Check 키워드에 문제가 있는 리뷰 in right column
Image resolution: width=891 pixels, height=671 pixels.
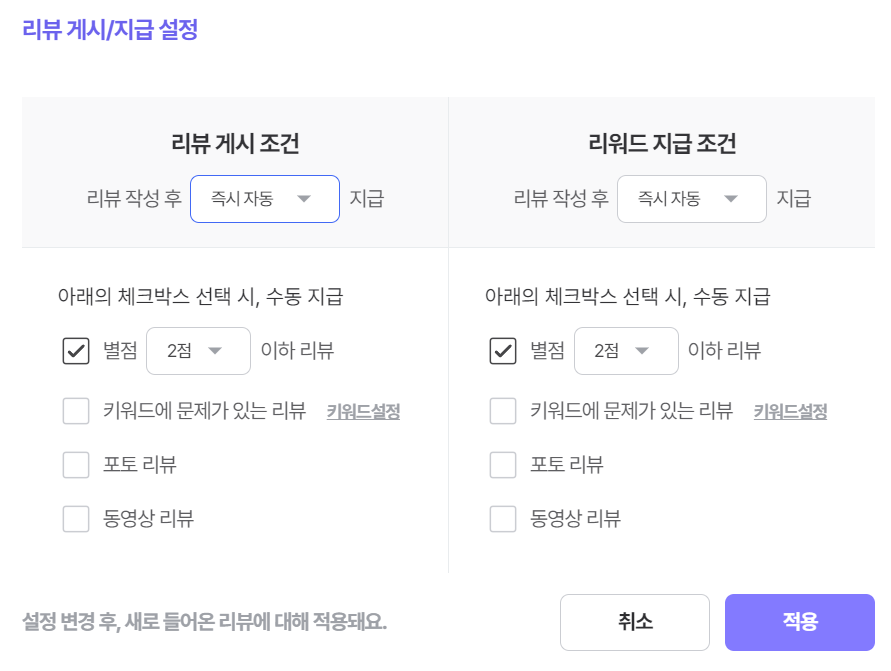(x=503, y=411)
